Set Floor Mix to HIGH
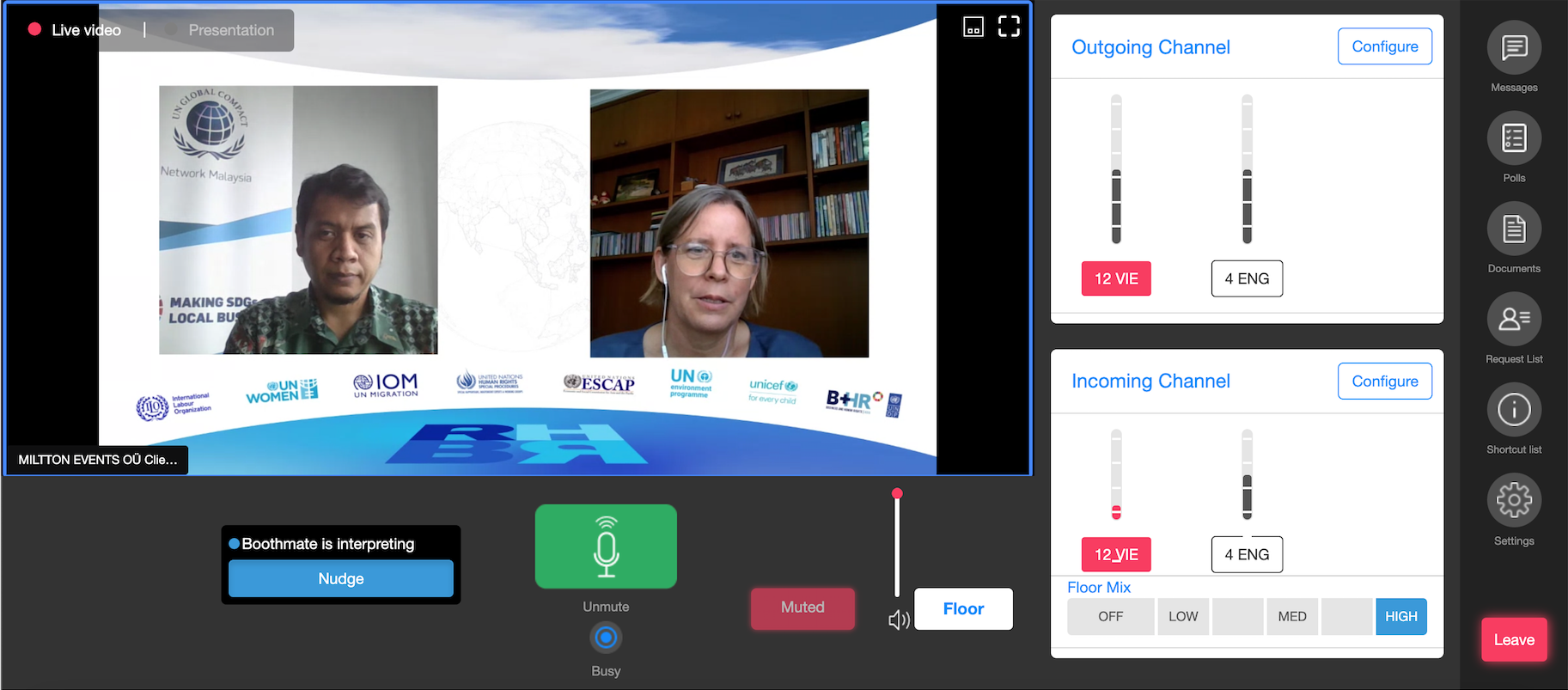This screenshot has height=690, width=1568. click(1400, 617)
